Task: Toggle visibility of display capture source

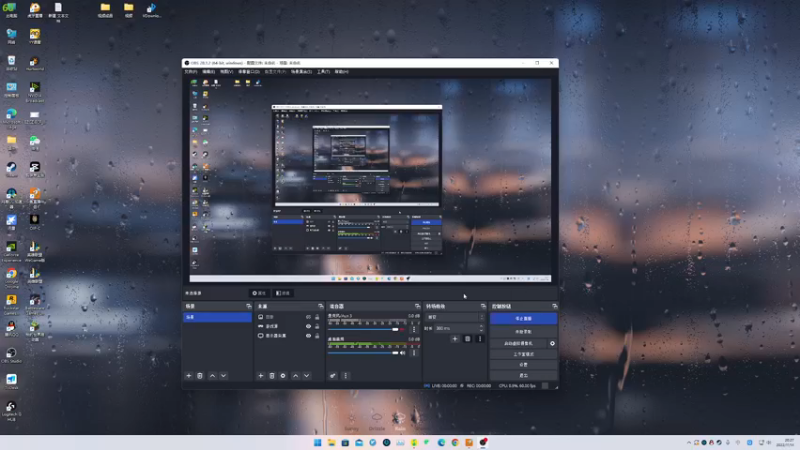Action: point(308,336)
